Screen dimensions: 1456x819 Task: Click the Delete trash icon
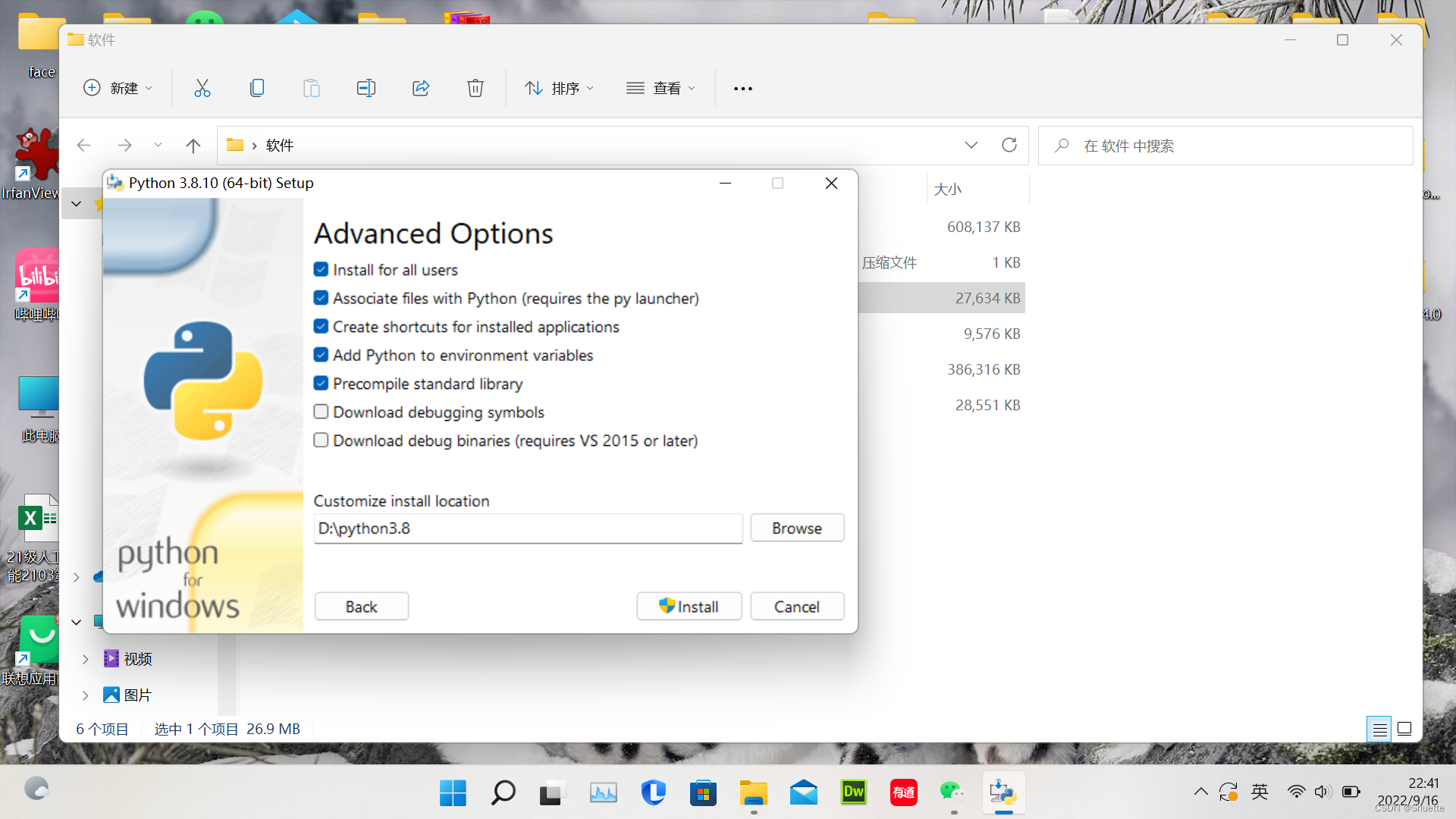pos(475,88)
